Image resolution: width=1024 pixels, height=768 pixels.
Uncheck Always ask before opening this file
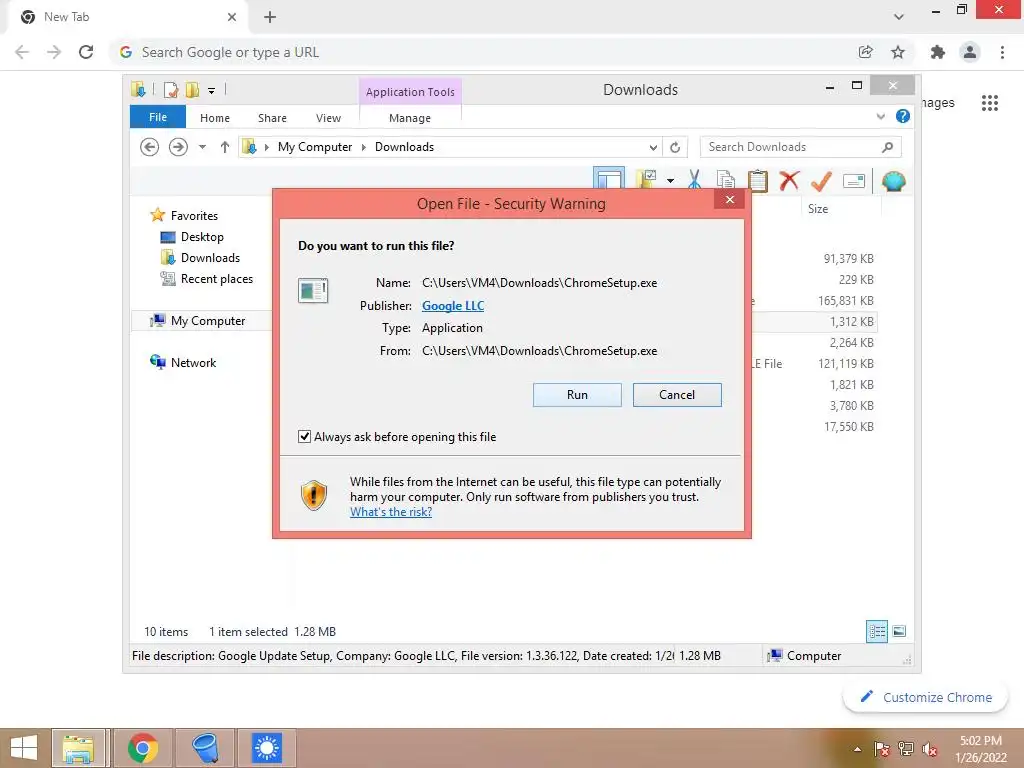(304, 436)
